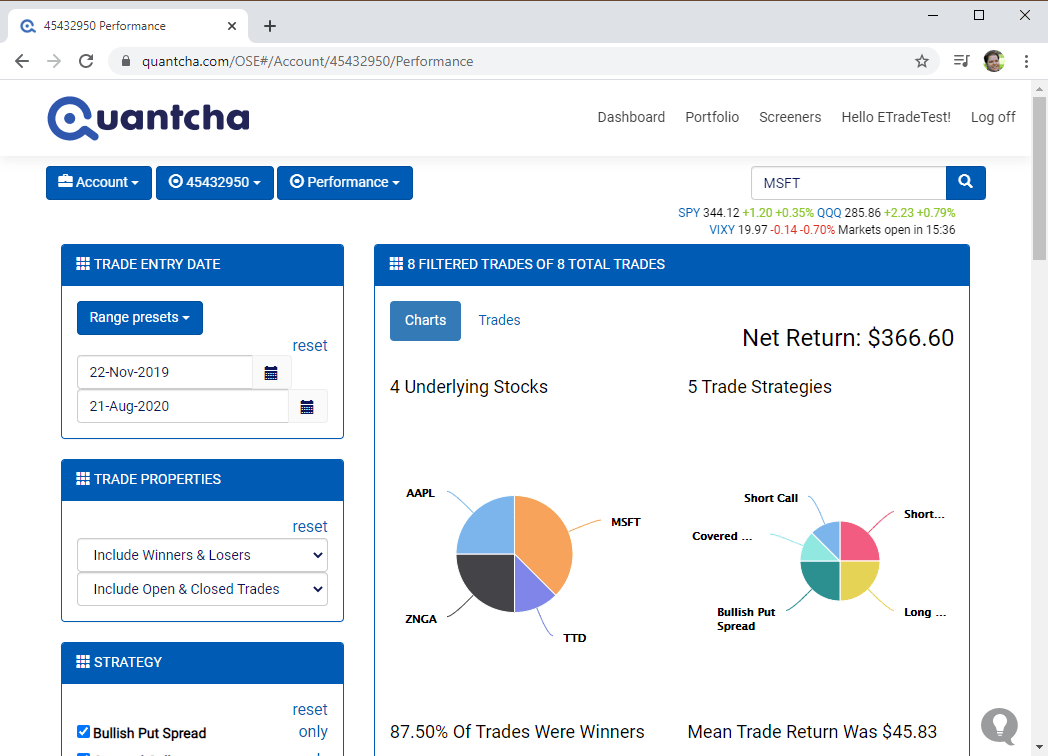The image size is (1048, 756).
Task: View site info via the lock icon
Action: 126,61
